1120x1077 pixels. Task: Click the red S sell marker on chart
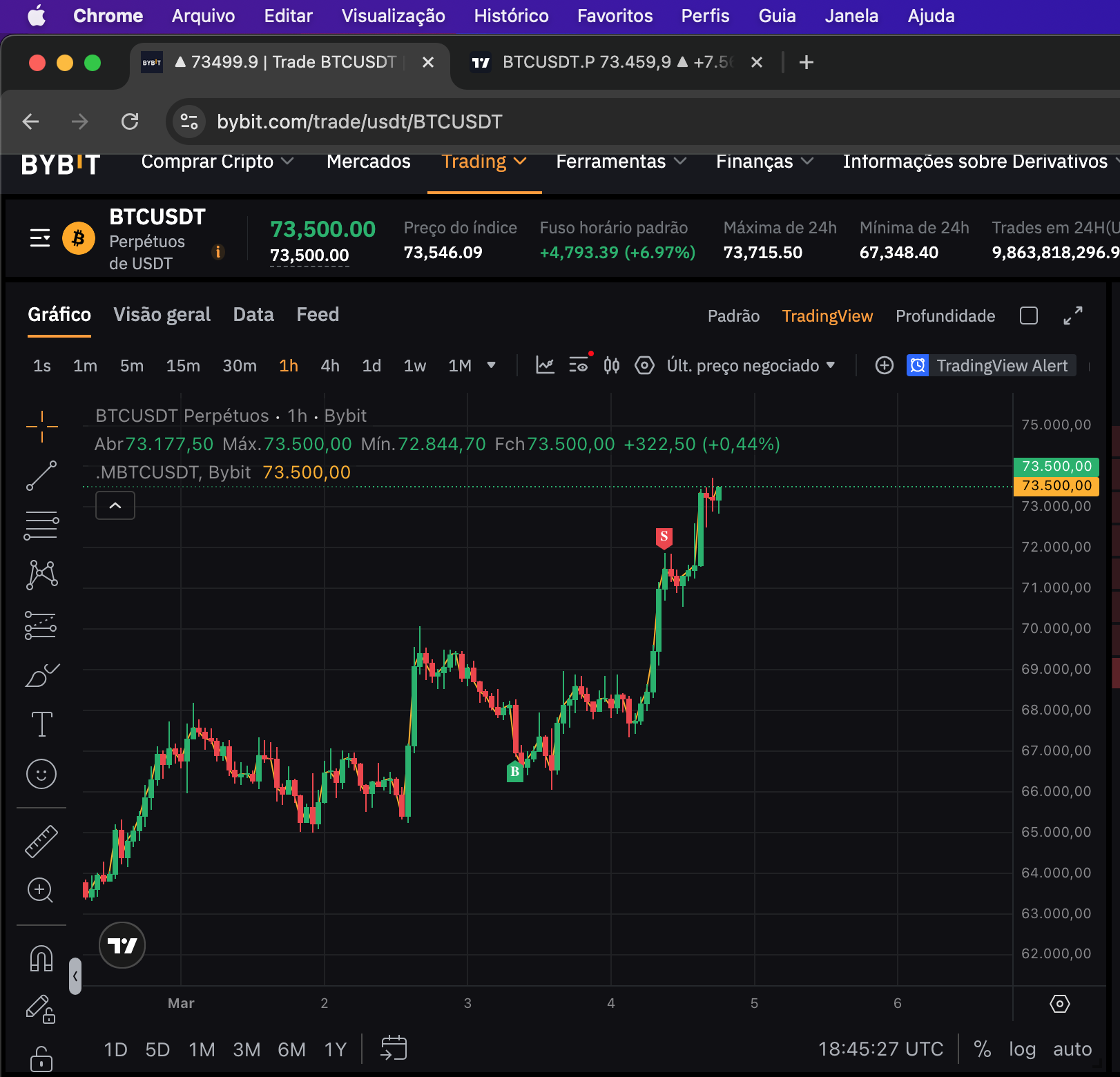[x=664, y=537]
